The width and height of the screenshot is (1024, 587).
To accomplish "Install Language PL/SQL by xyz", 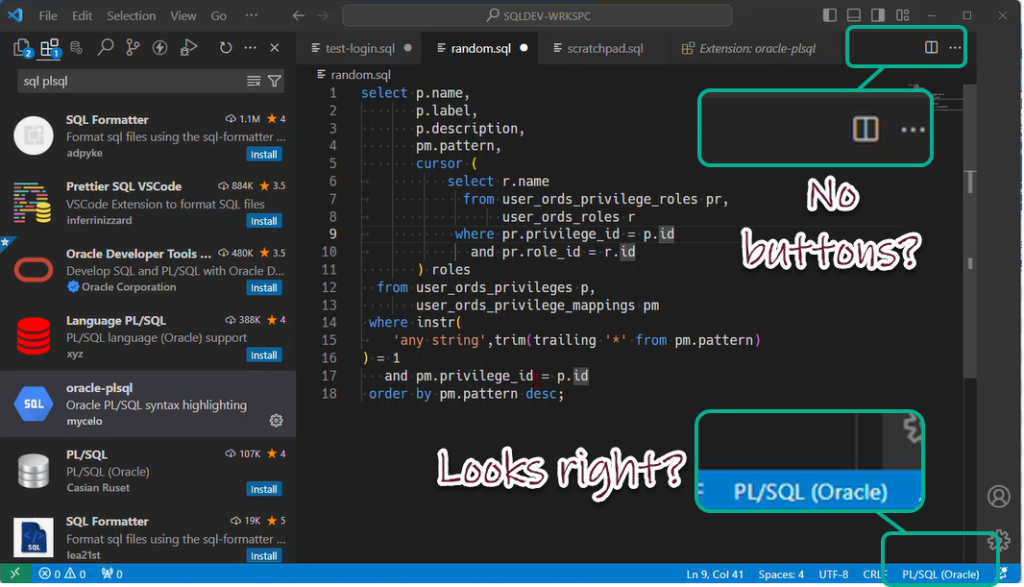I will click(264, 355).
